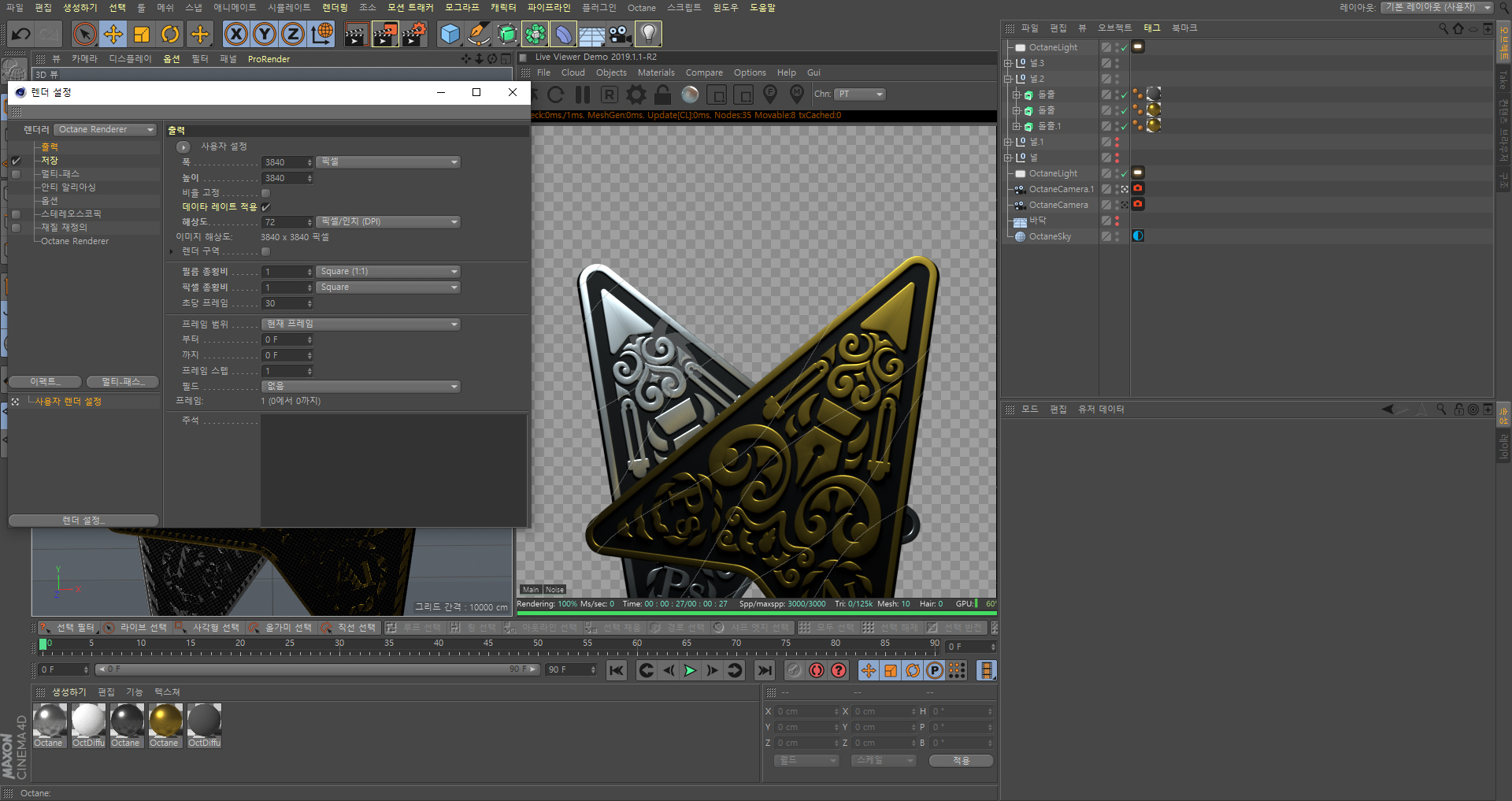The width and height of the screenshot is (1512, 801).
Task: Pause the Live Viewer render
Action: [583, 95]
